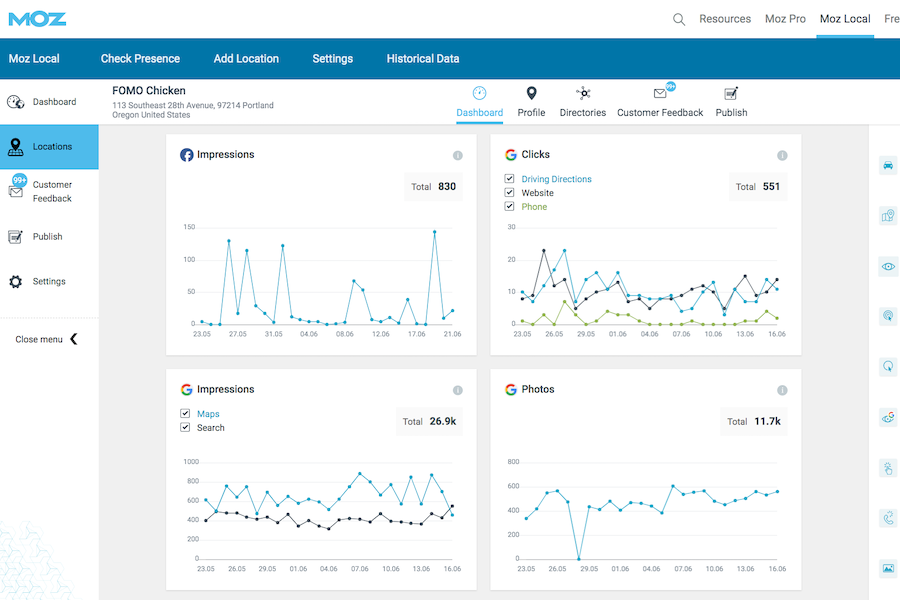This screenshot has height=600, width=900.
Task: Uncheck the Driving Directions checkbox
Action: 510,180
